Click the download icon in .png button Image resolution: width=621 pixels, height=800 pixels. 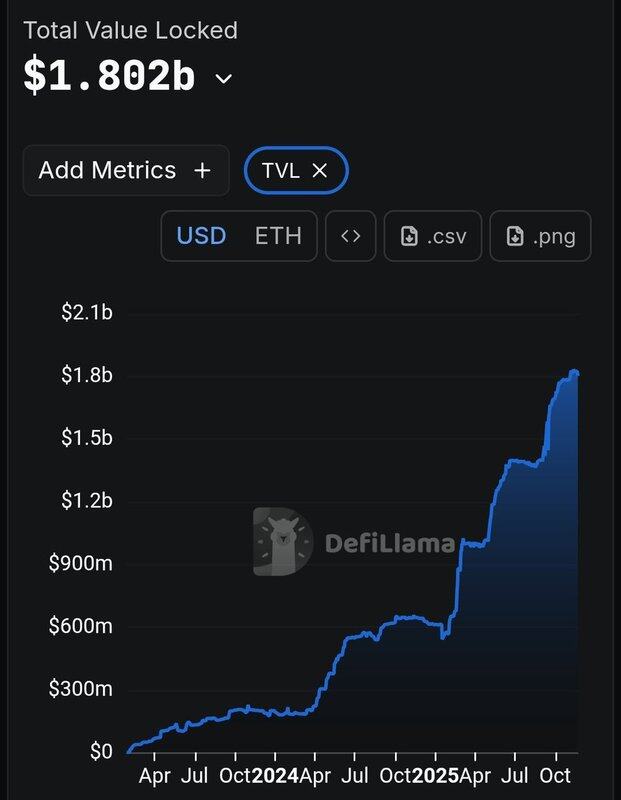515,236
